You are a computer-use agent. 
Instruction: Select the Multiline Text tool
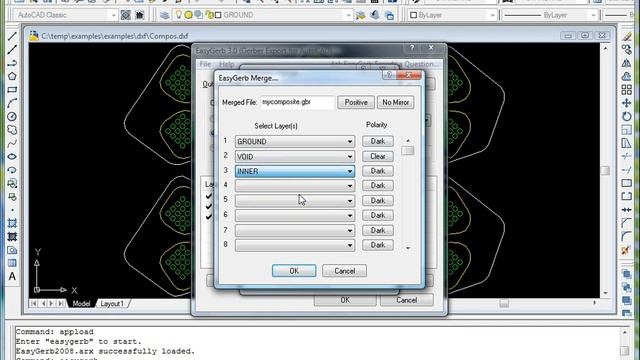pyautogui.click(x=12, y=276)
